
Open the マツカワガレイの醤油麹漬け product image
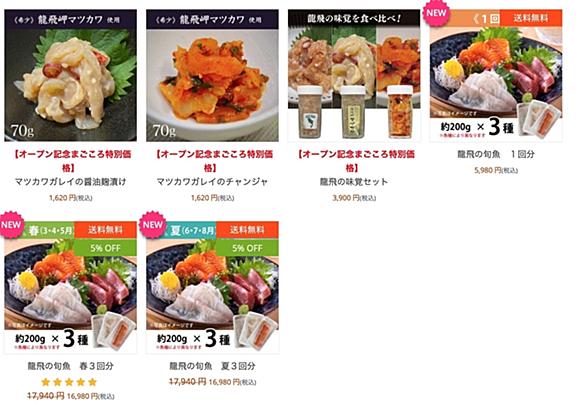tap(70, 75)
